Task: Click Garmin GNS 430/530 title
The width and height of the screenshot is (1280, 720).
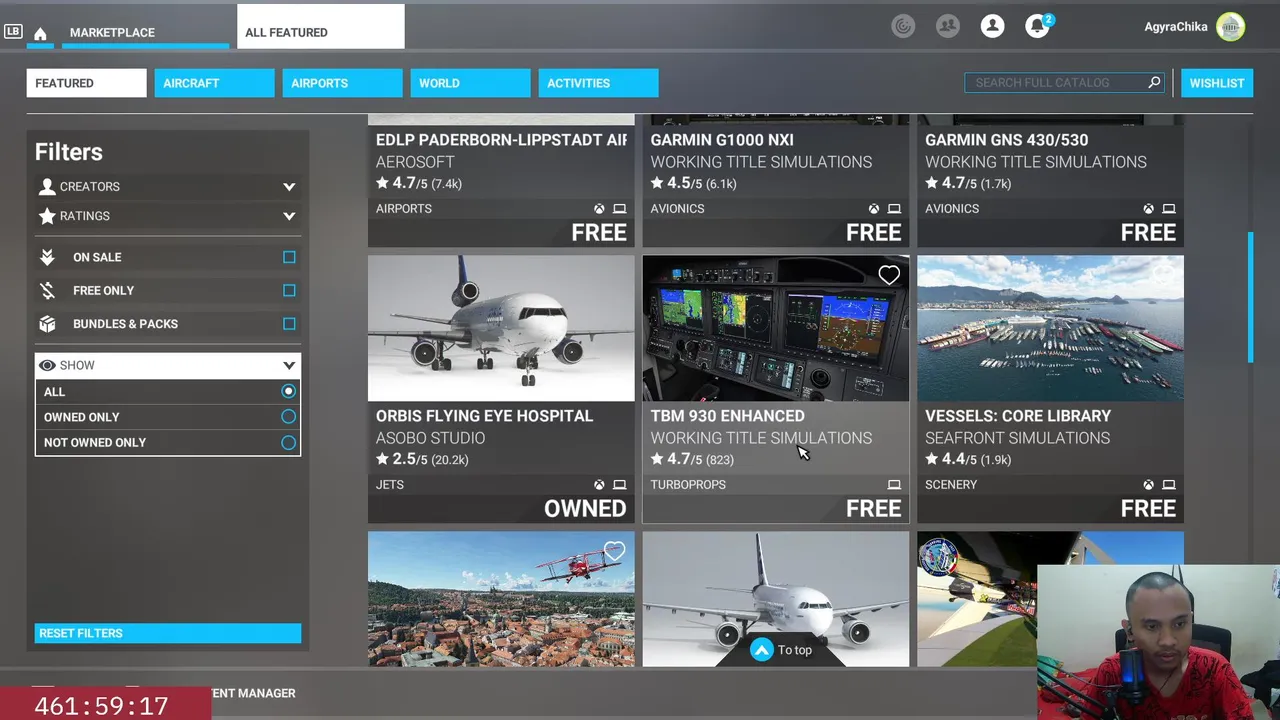Action: point(1006,140)
